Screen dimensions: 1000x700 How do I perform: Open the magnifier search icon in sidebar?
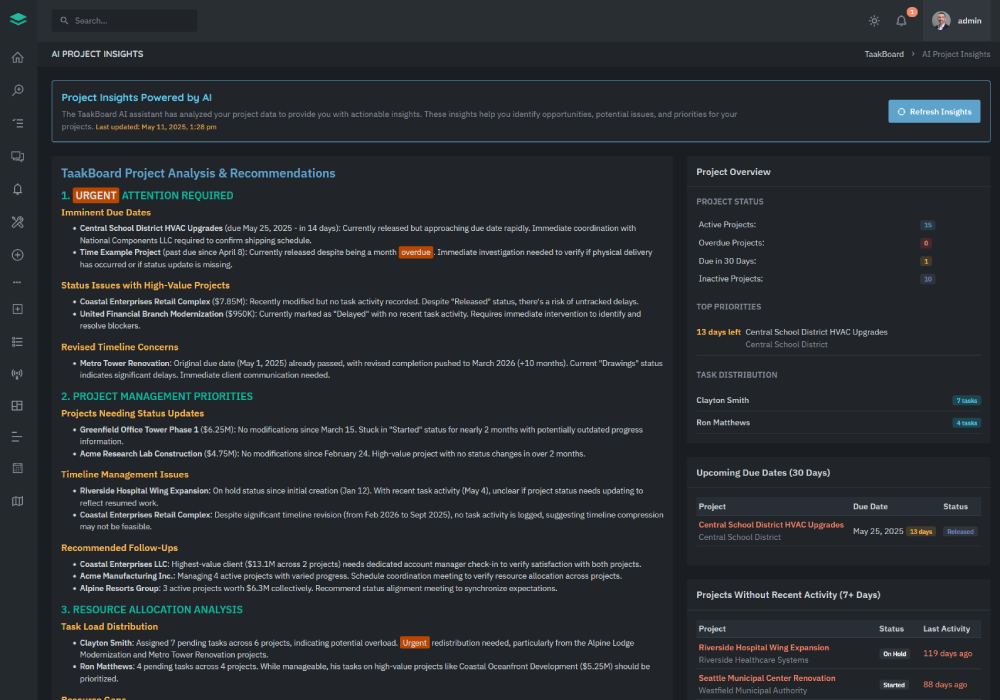pyautogui.click(x=18, y=91)
